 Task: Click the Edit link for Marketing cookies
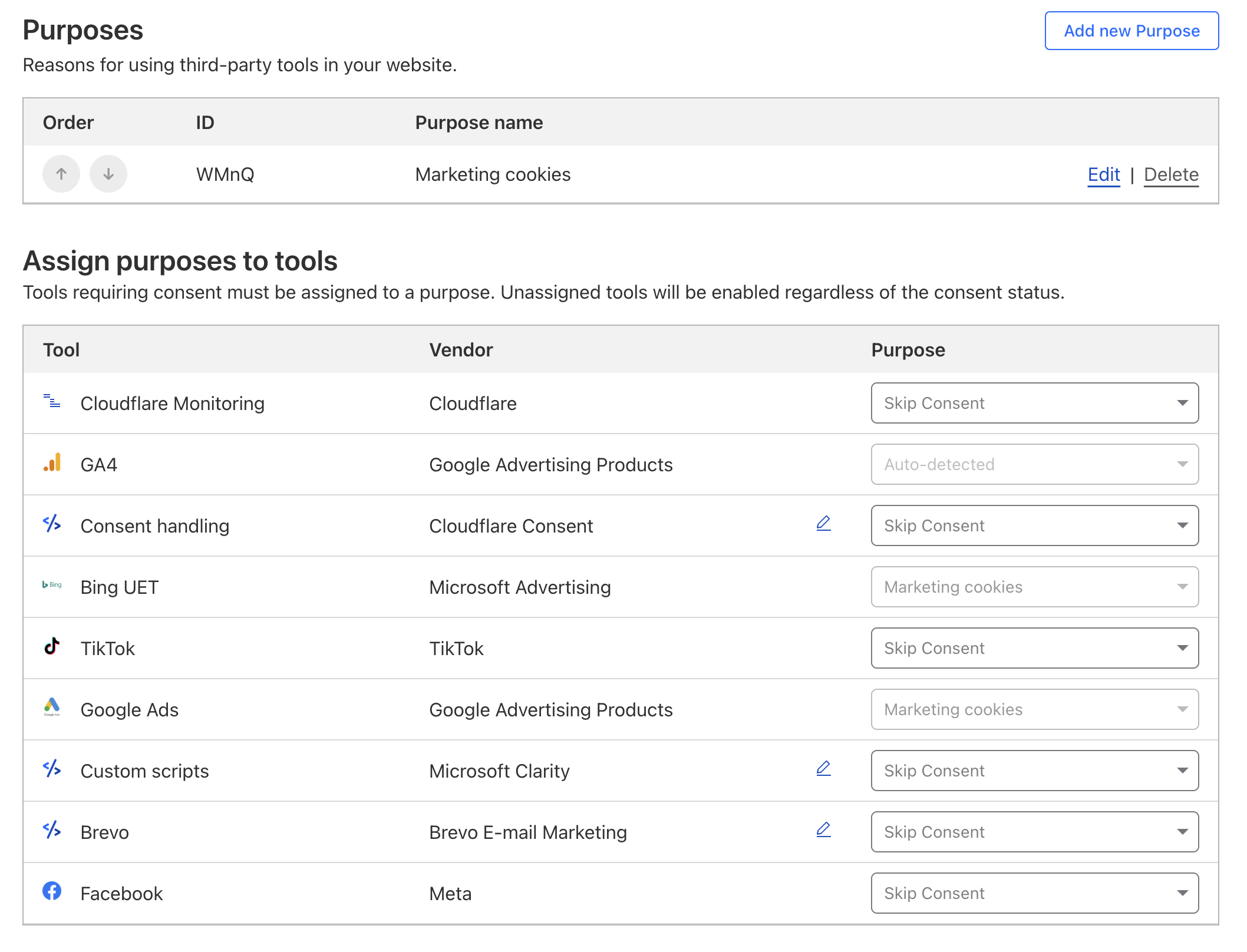click(x=1103, y=174)
